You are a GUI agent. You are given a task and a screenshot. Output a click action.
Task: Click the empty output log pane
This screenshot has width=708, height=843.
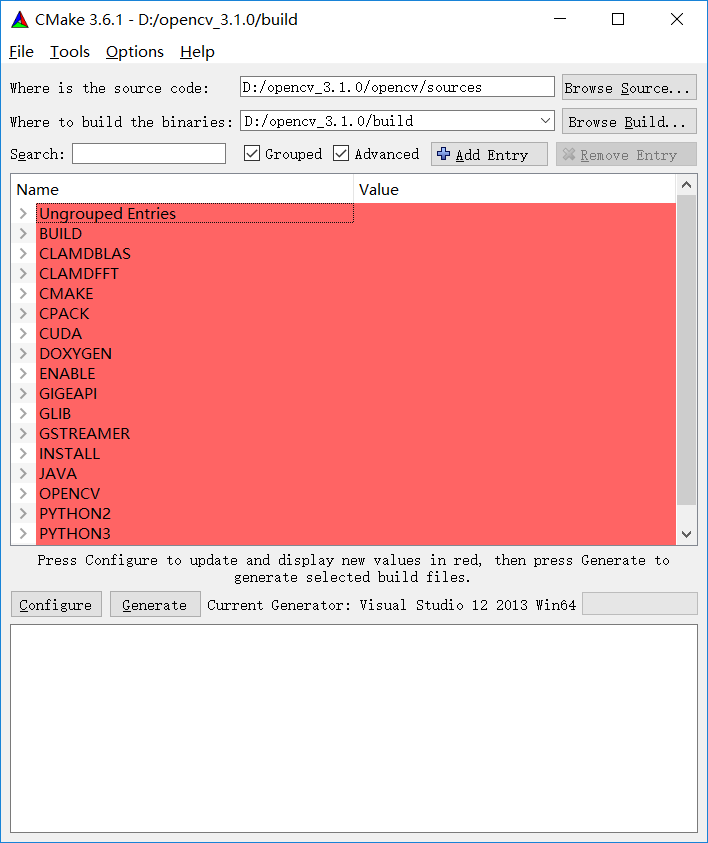click(354, 728)
